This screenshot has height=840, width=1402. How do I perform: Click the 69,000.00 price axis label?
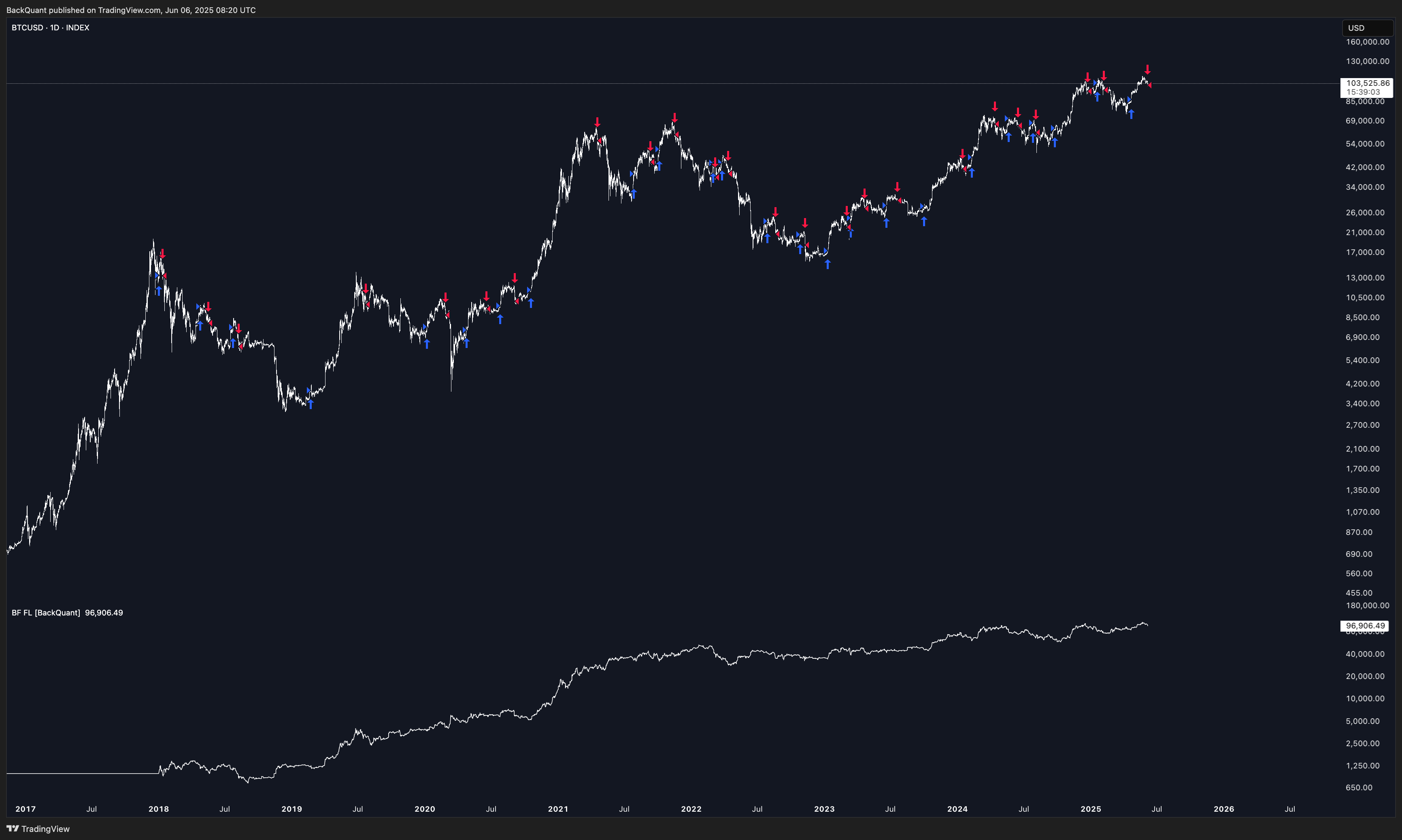tap(1365, 121)
